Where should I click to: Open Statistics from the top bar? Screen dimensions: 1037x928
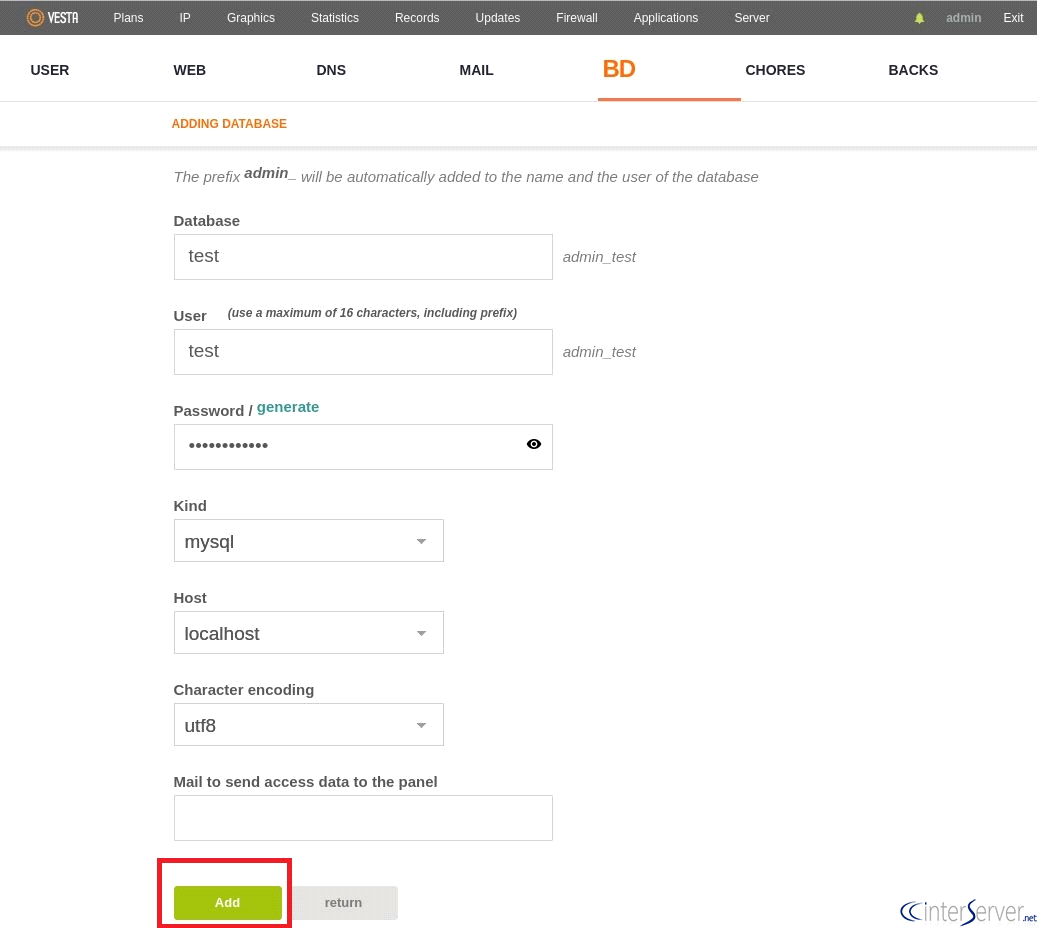click(335, 18)
